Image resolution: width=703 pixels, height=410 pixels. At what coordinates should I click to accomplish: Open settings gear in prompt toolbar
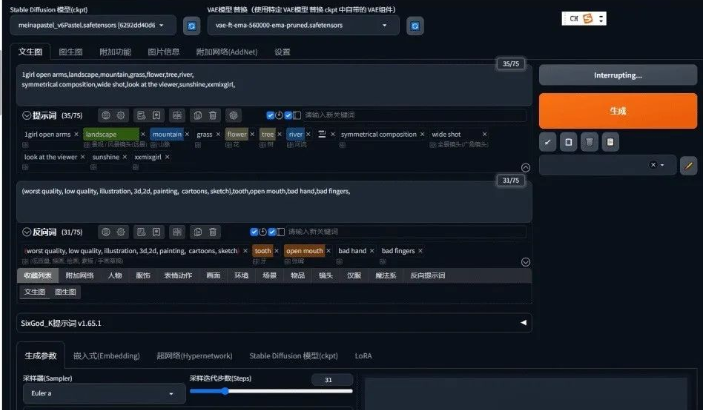pyautogui.click(x=121, y=115)
